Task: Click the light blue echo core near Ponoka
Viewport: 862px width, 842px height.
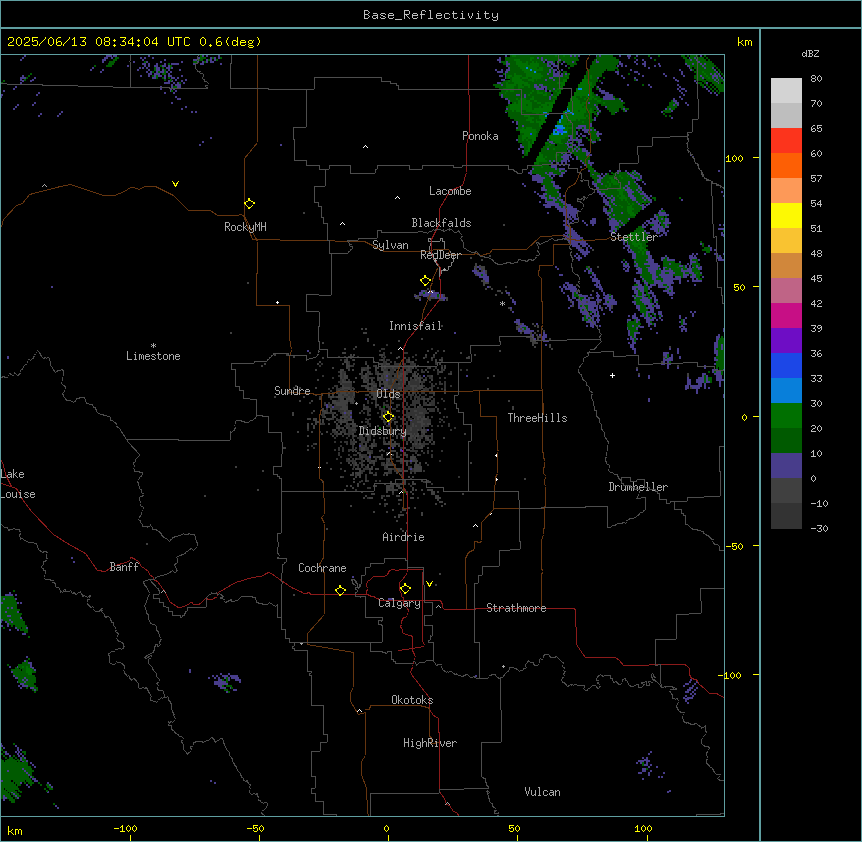Action: [560, 129]
